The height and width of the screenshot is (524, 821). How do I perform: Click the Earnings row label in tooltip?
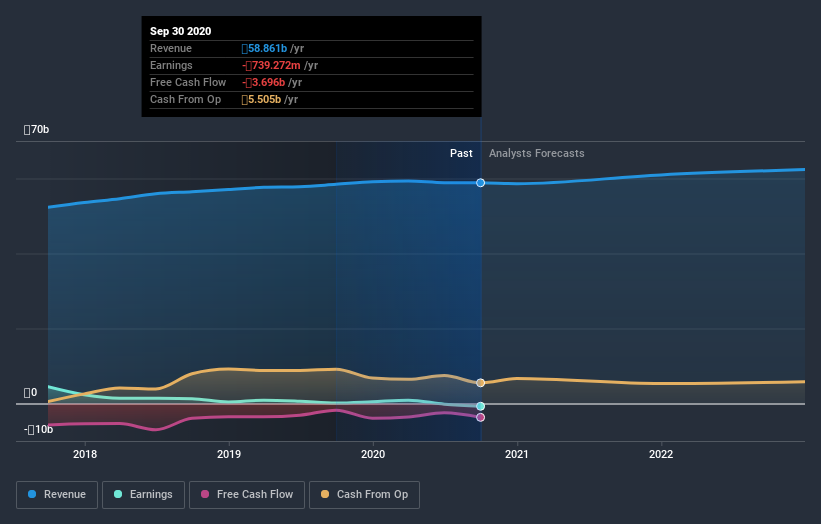click(171, 65)
